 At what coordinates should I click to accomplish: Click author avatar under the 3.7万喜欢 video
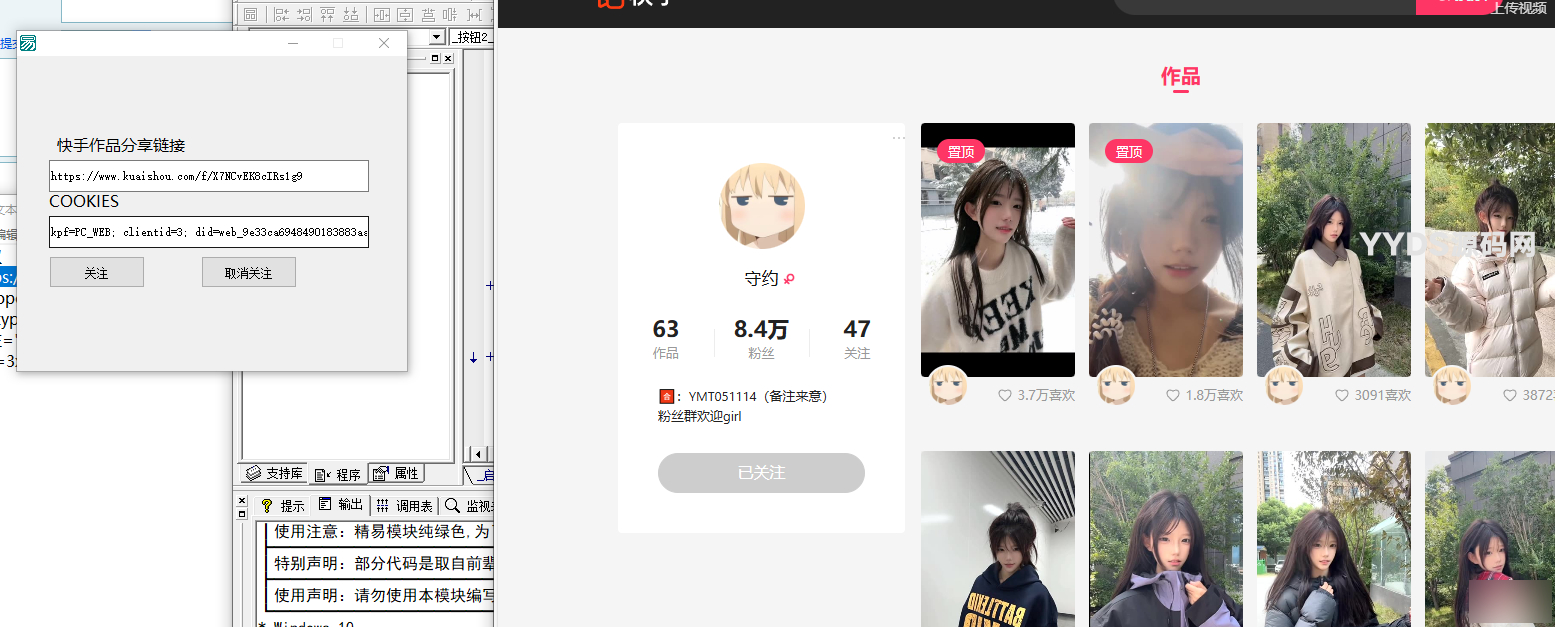pos(948,385)
